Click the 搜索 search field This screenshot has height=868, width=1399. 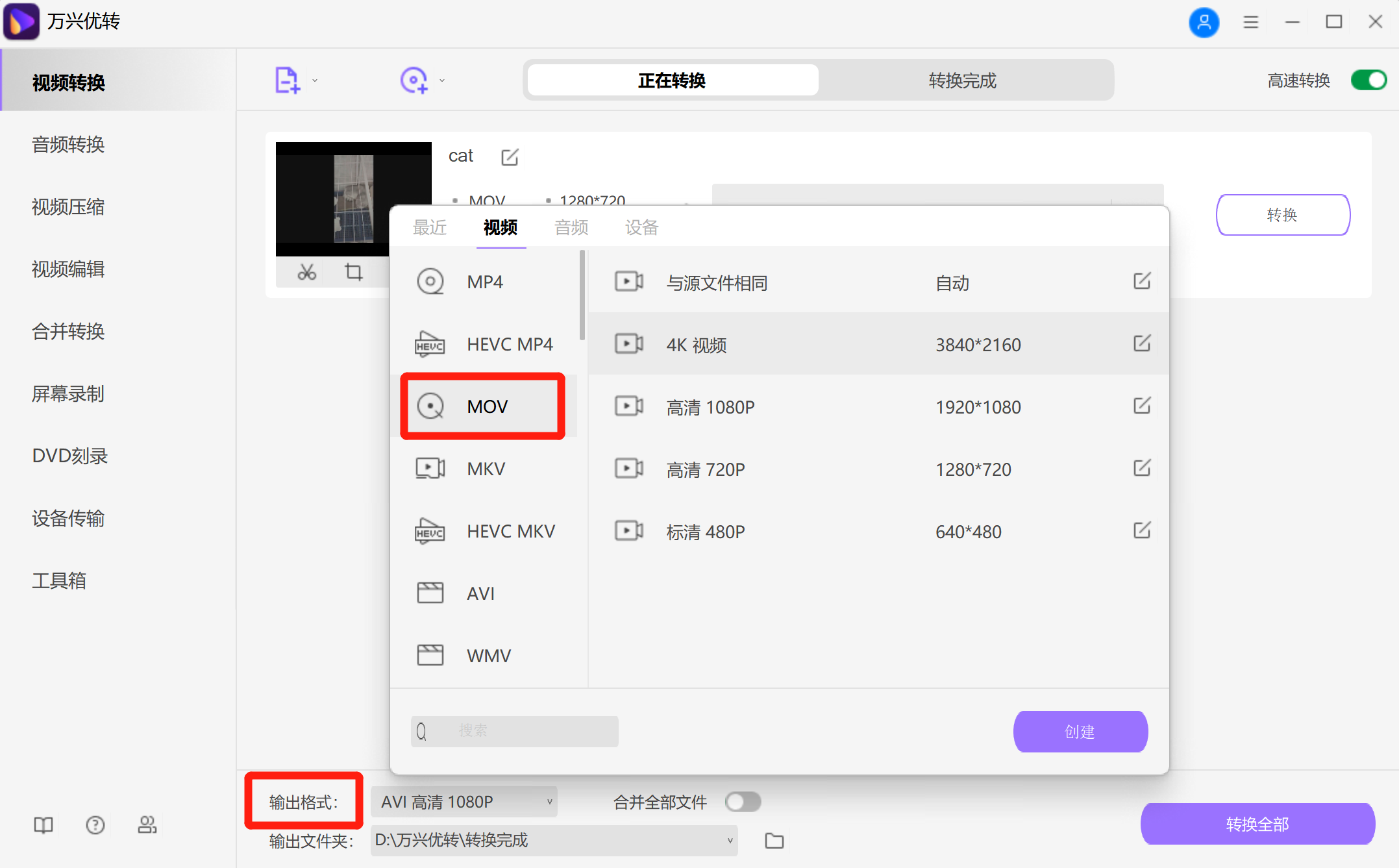[513, 731]
